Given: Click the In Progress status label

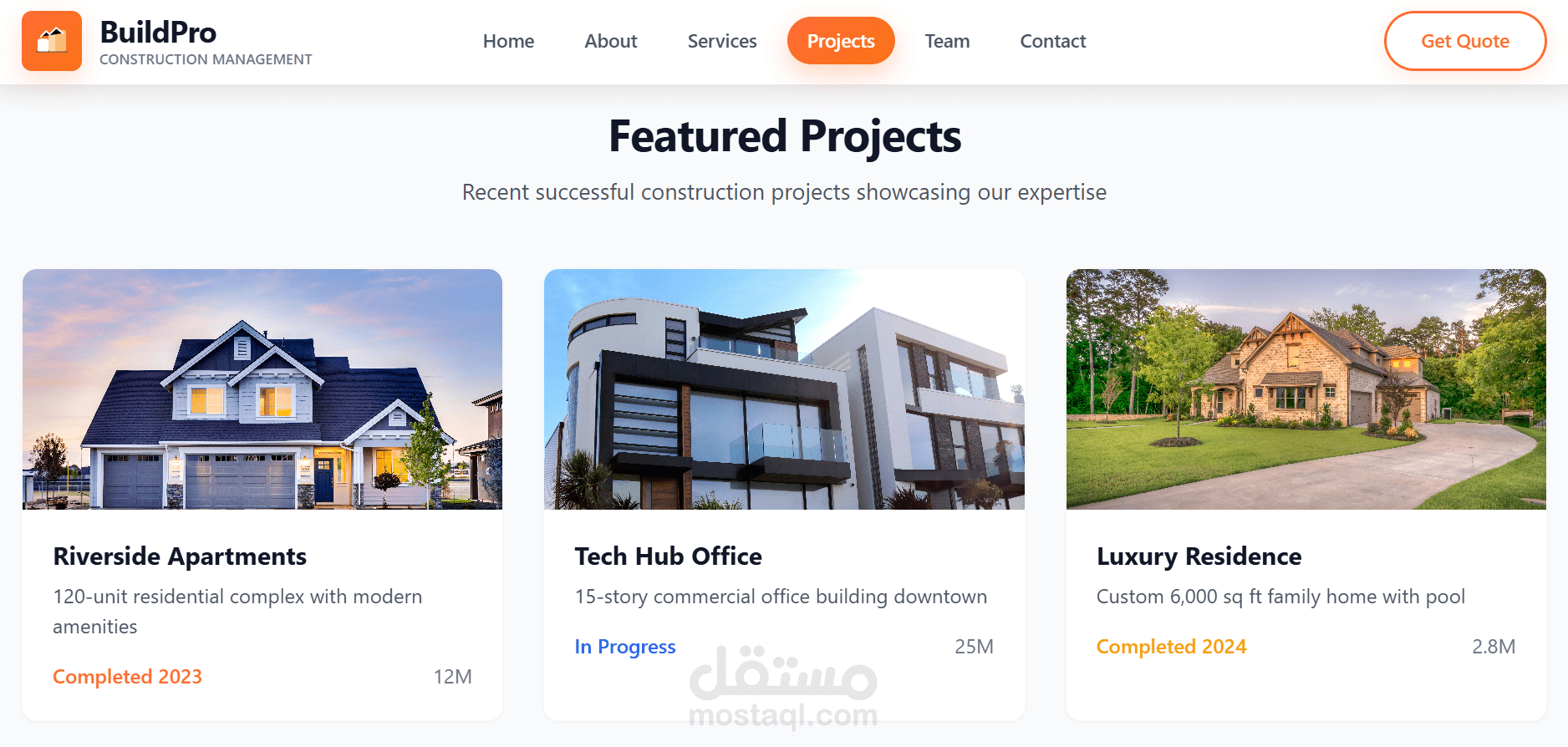Looking at the screenshot, I should click(625, 647).
